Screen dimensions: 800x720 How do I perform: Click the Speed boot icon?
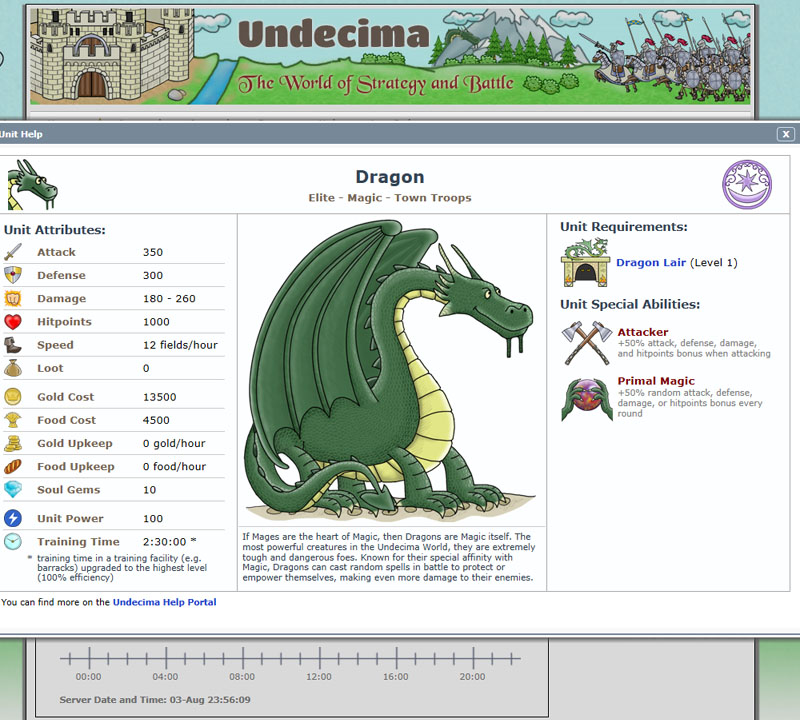pyautogui.click(x=14, y=344)
